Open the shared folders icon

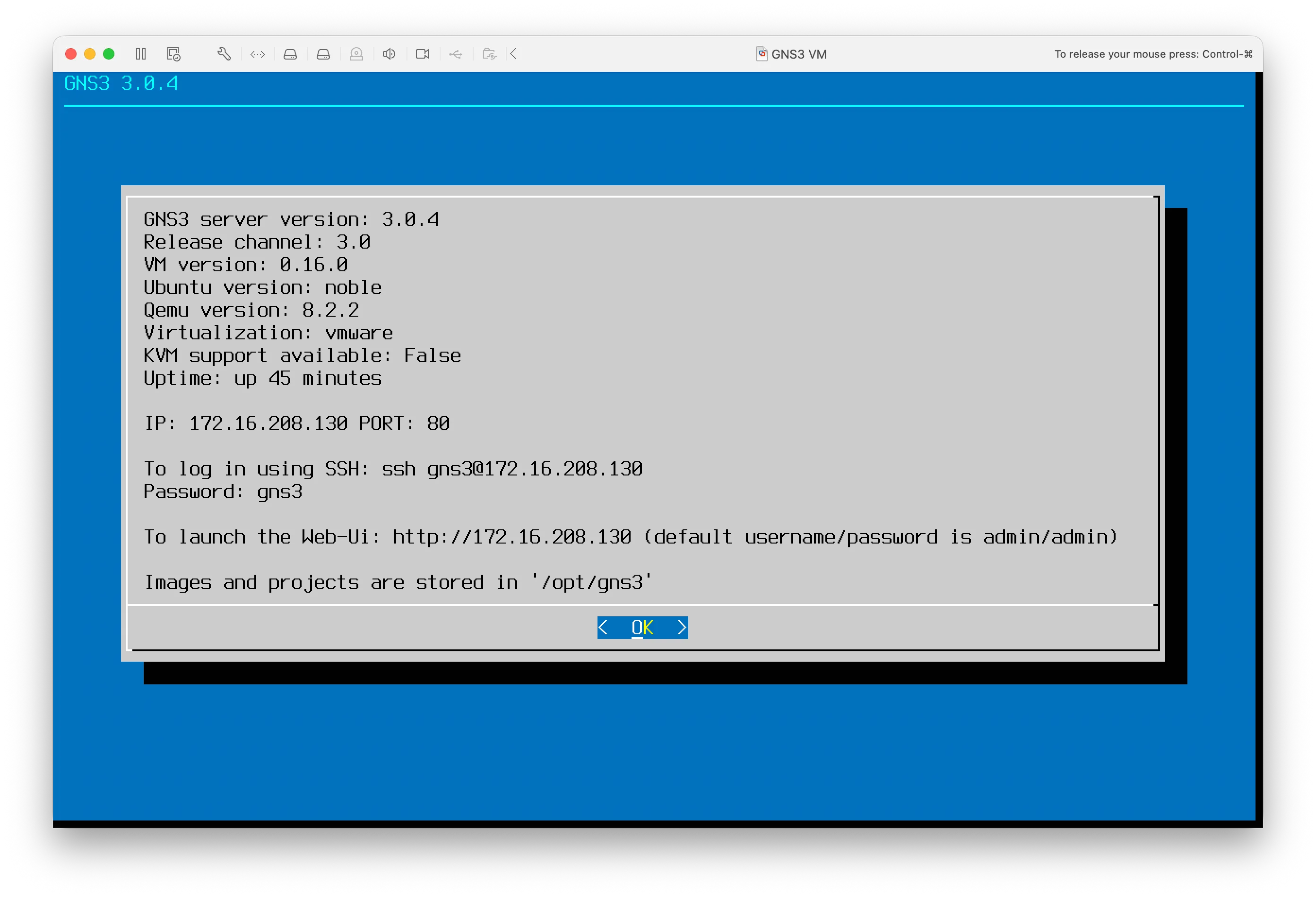pyautogui.click(x=489, y=54)
